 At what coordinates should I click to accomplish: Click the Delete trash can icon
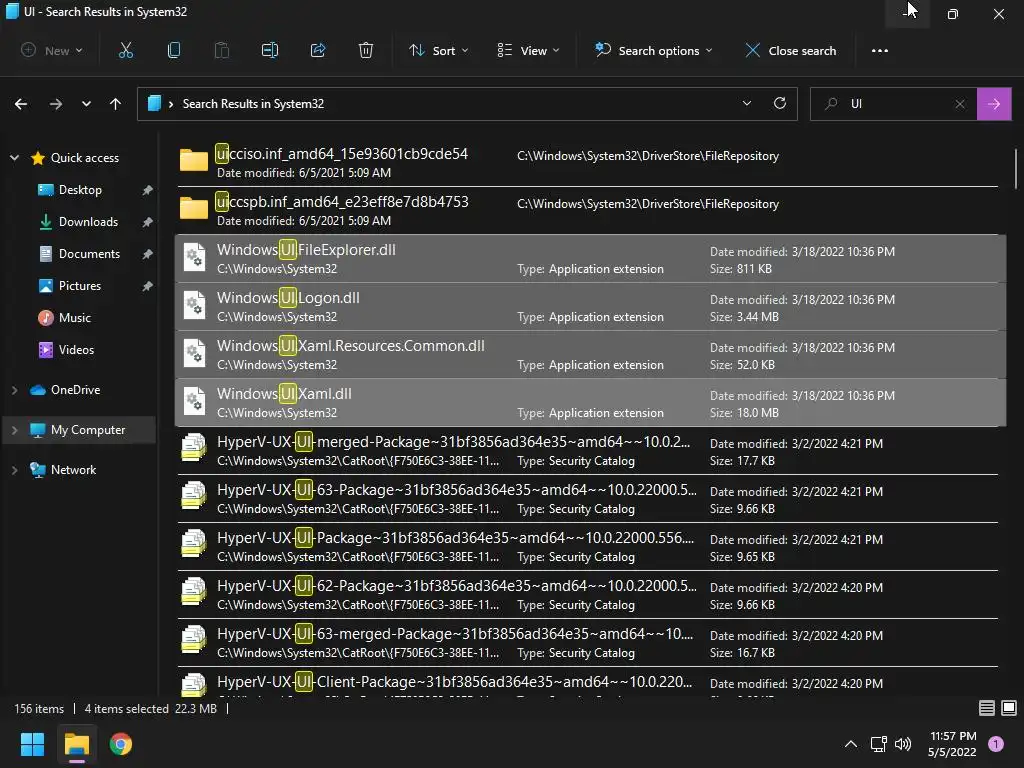(x=366, y=50)
